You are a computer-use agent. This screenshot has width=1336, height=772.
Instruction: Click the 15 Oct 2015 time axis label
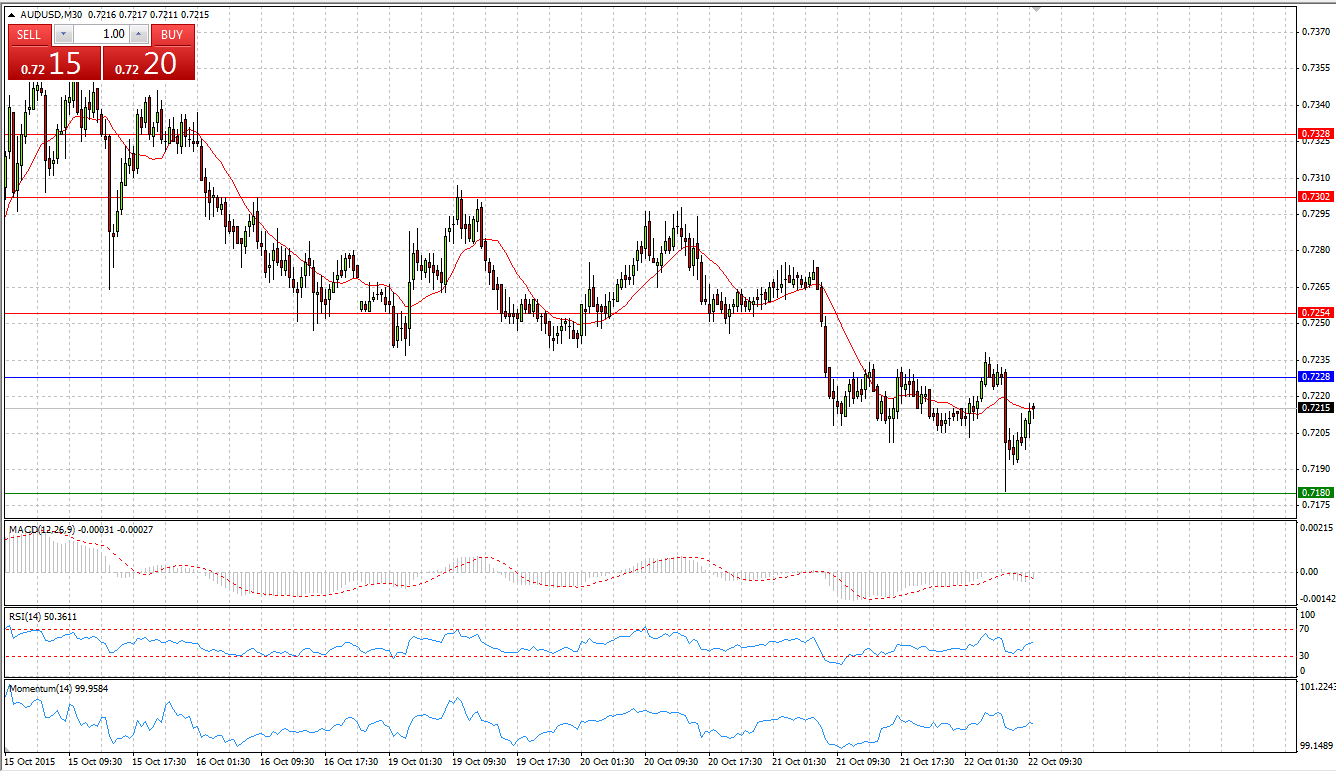point(28,762)
